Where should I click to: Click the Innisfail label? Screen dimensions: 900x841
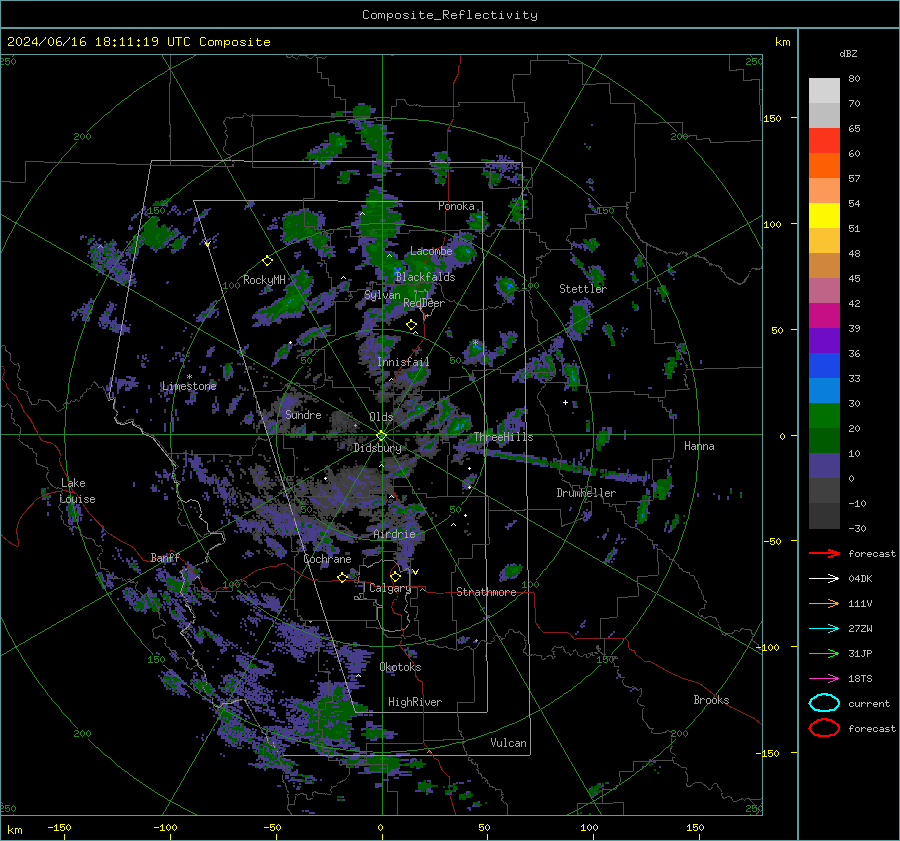[x=403, y=362]
